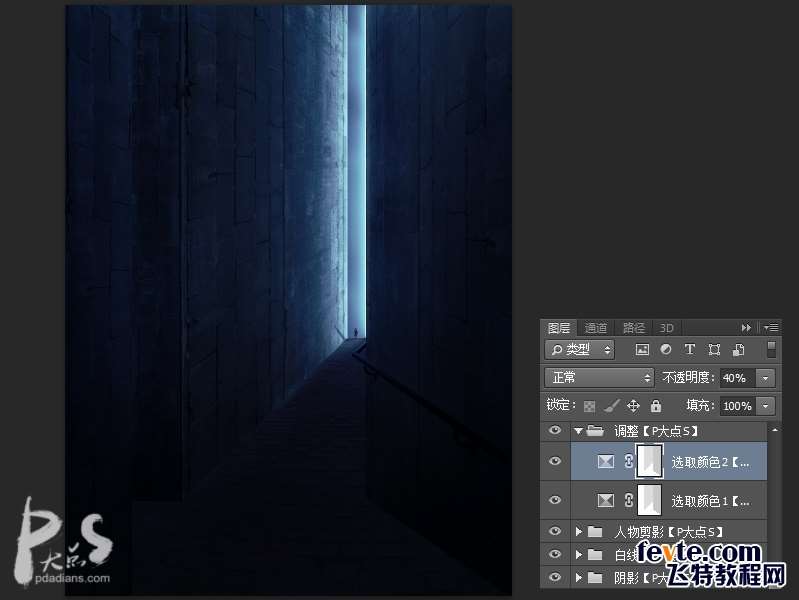Hide the 选取颜色 2 layer

tap(555, 461)
